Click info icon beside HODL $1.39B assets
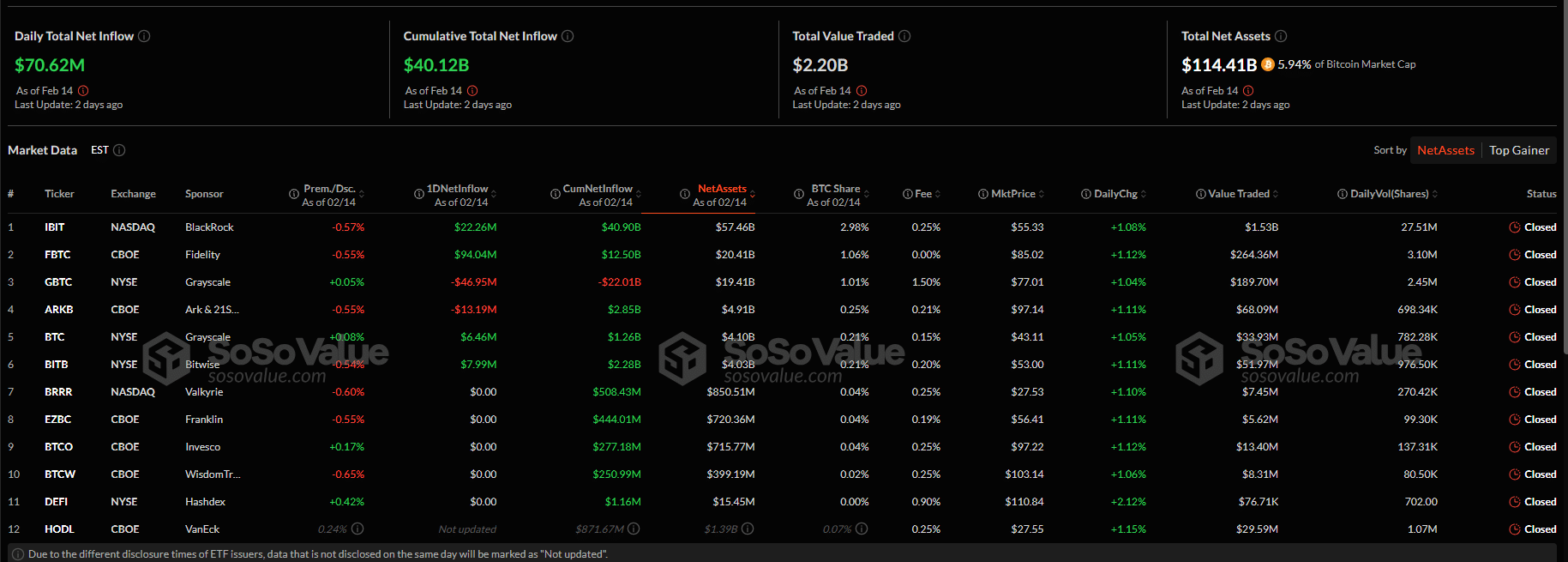Screen dimensions: 1568x562 [748, 529]
